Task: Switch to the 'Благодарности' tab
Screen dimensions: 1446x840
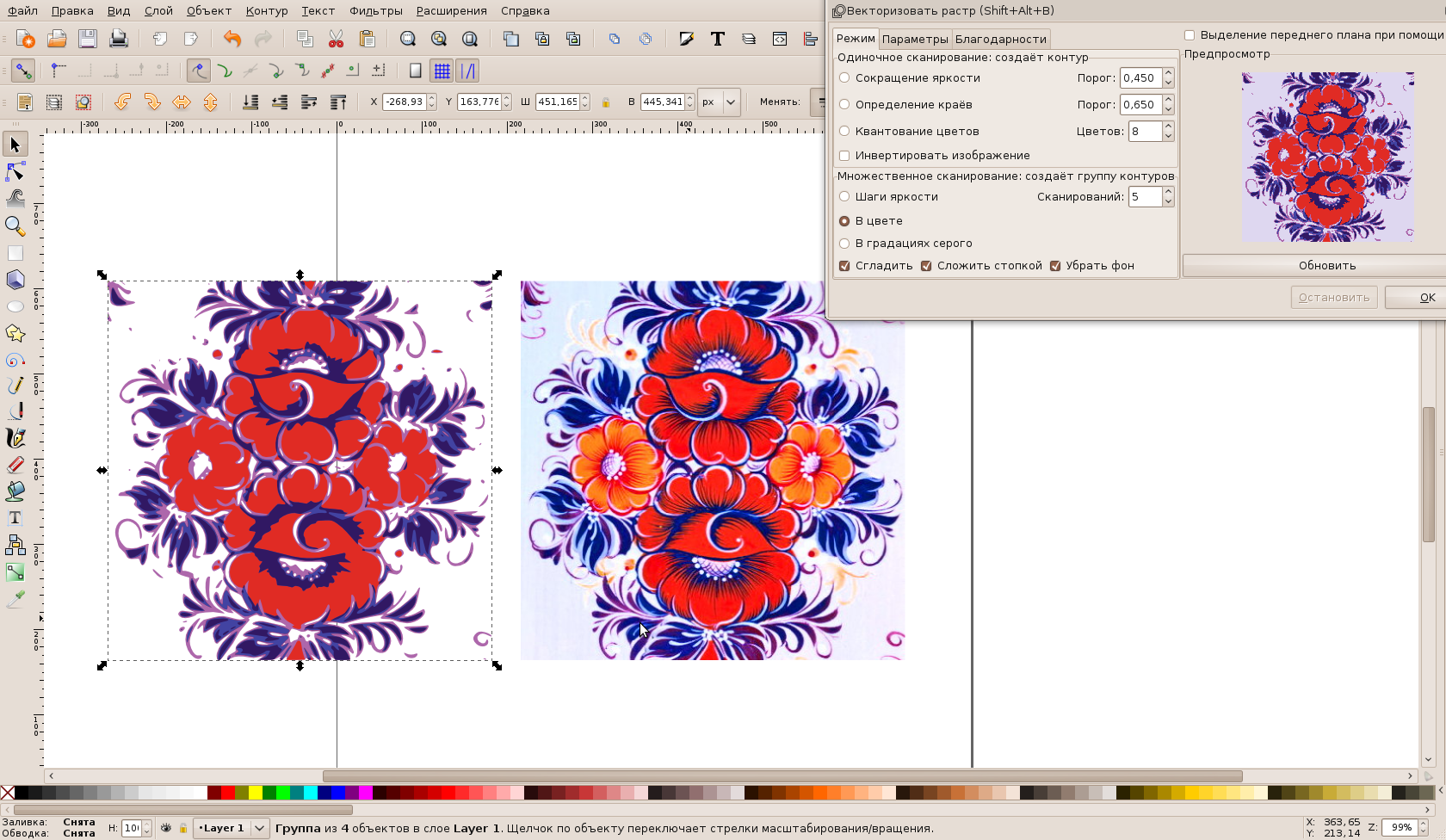Action: (x=1001, y=39)
